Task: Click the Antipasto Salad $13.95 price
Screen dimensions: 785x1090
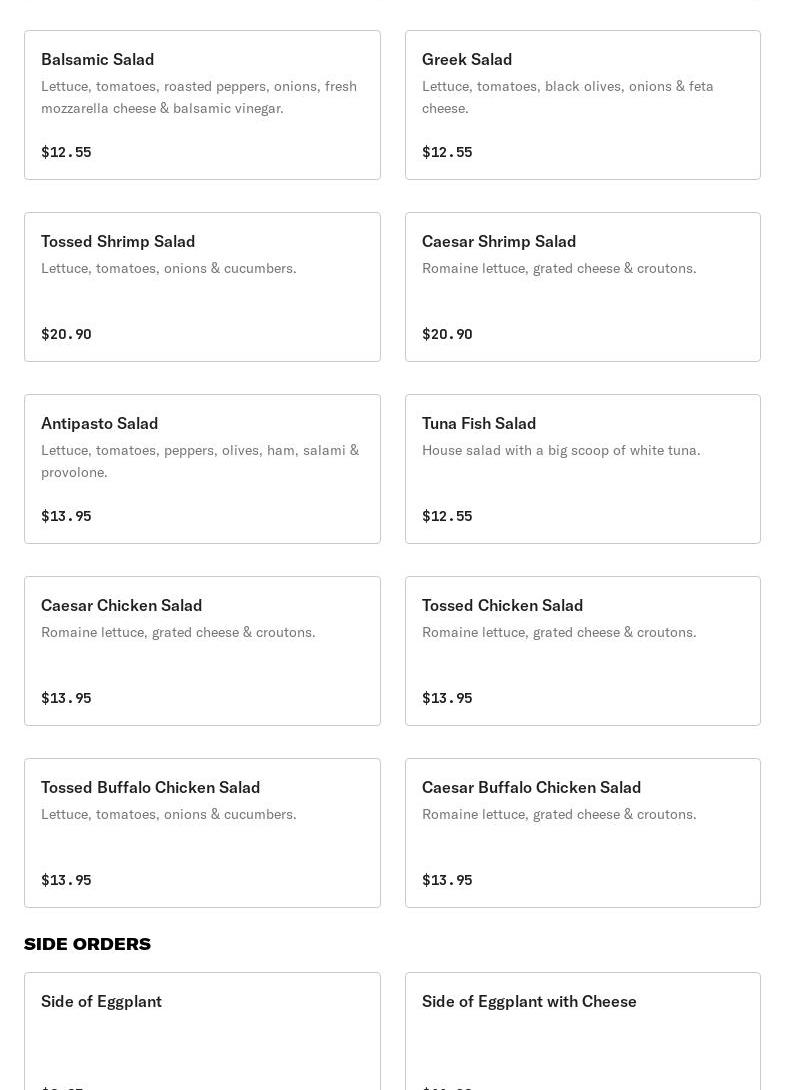Action: tap(66, 516)
